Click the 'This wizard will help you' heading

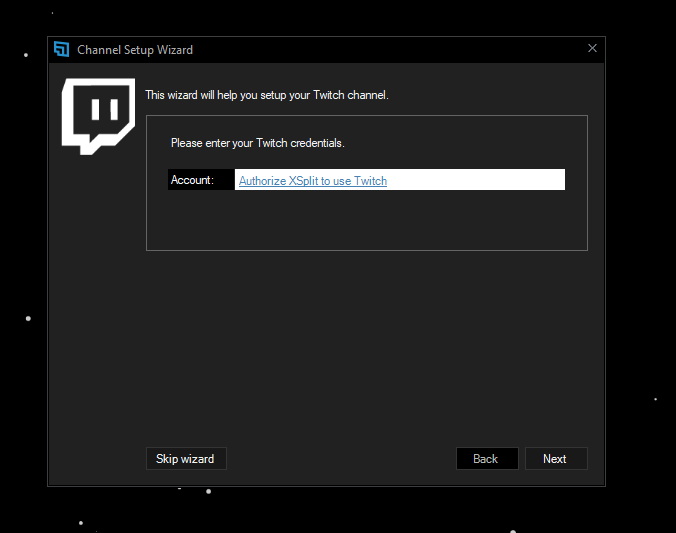(x=266, y=95)
